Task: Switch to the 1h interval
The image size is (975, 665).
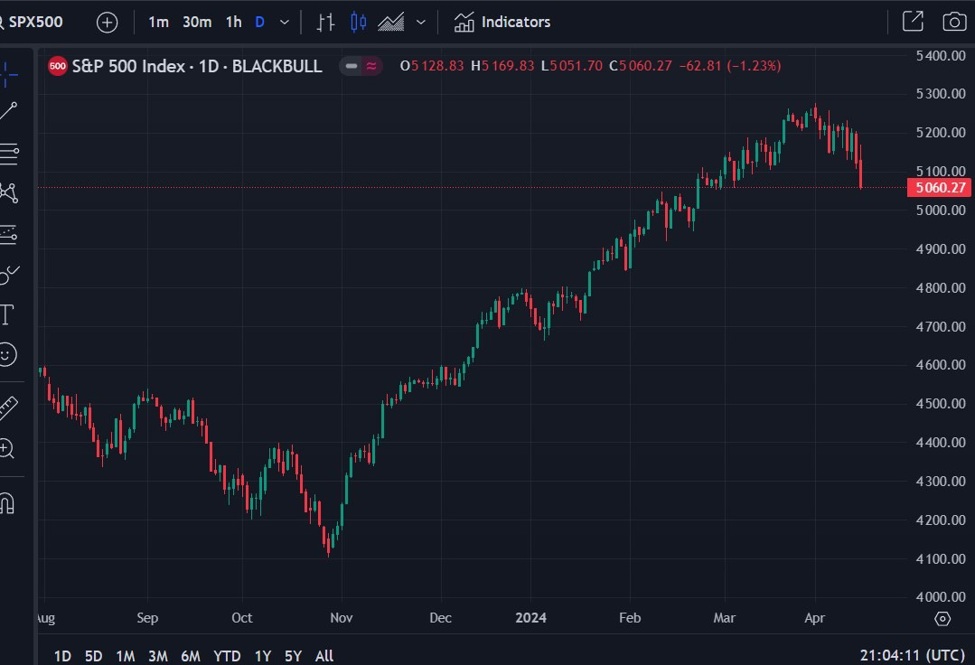Action: 233,21
